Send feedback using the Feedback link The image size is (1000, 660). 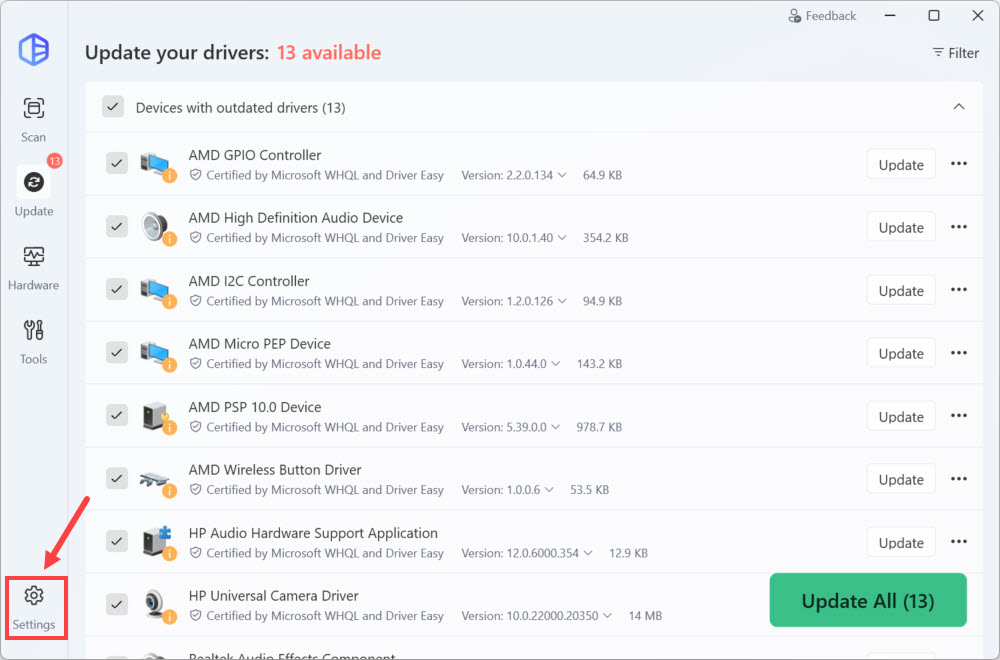tap(822, 16)
